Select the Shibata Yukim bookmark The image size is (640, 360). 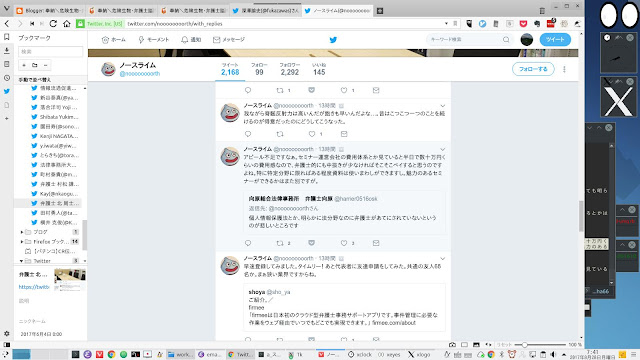point(55,117)
